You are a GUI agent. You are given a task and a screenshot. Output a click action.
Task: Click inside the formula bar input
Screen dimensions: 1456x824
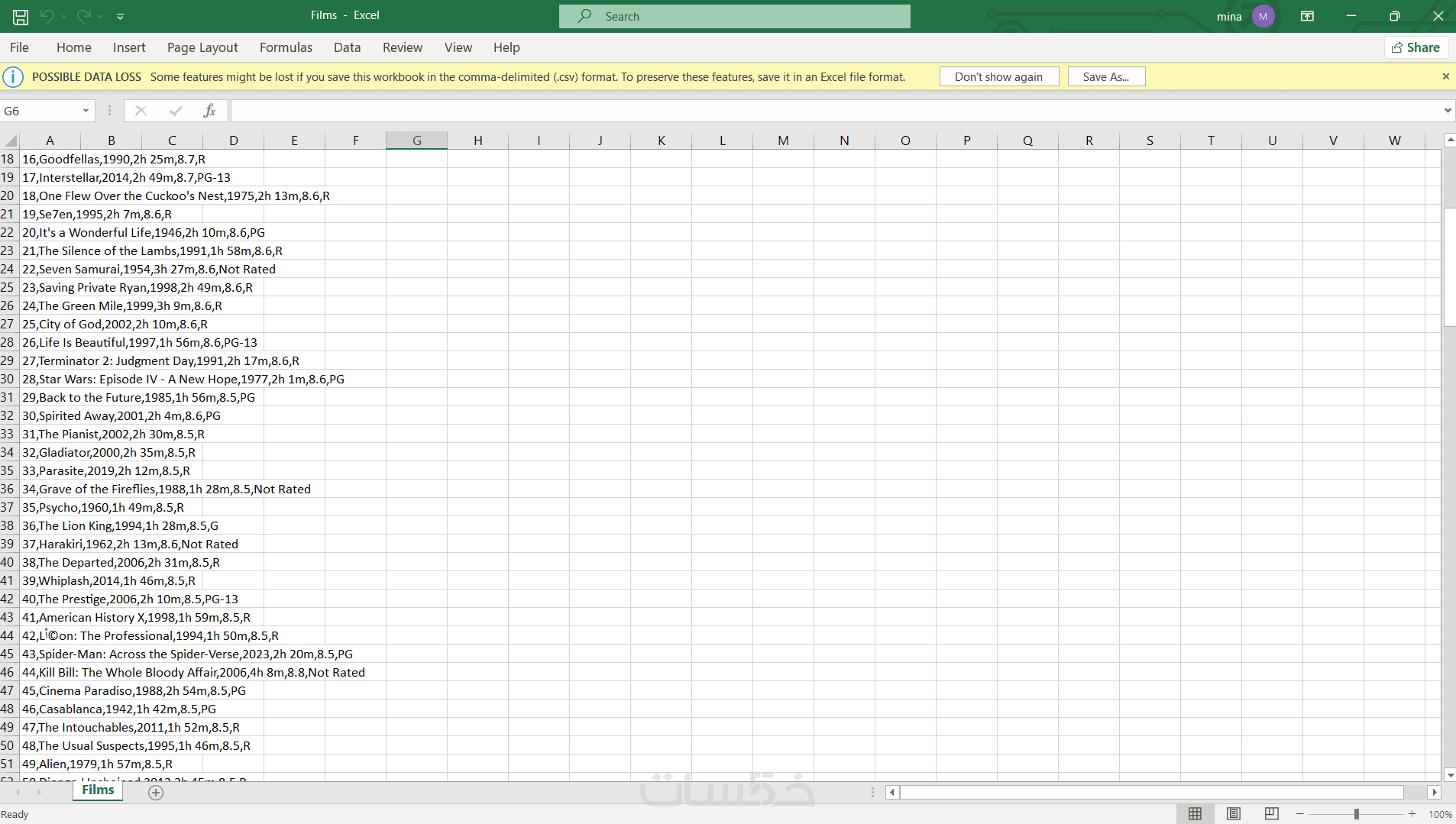coord(836,111)
